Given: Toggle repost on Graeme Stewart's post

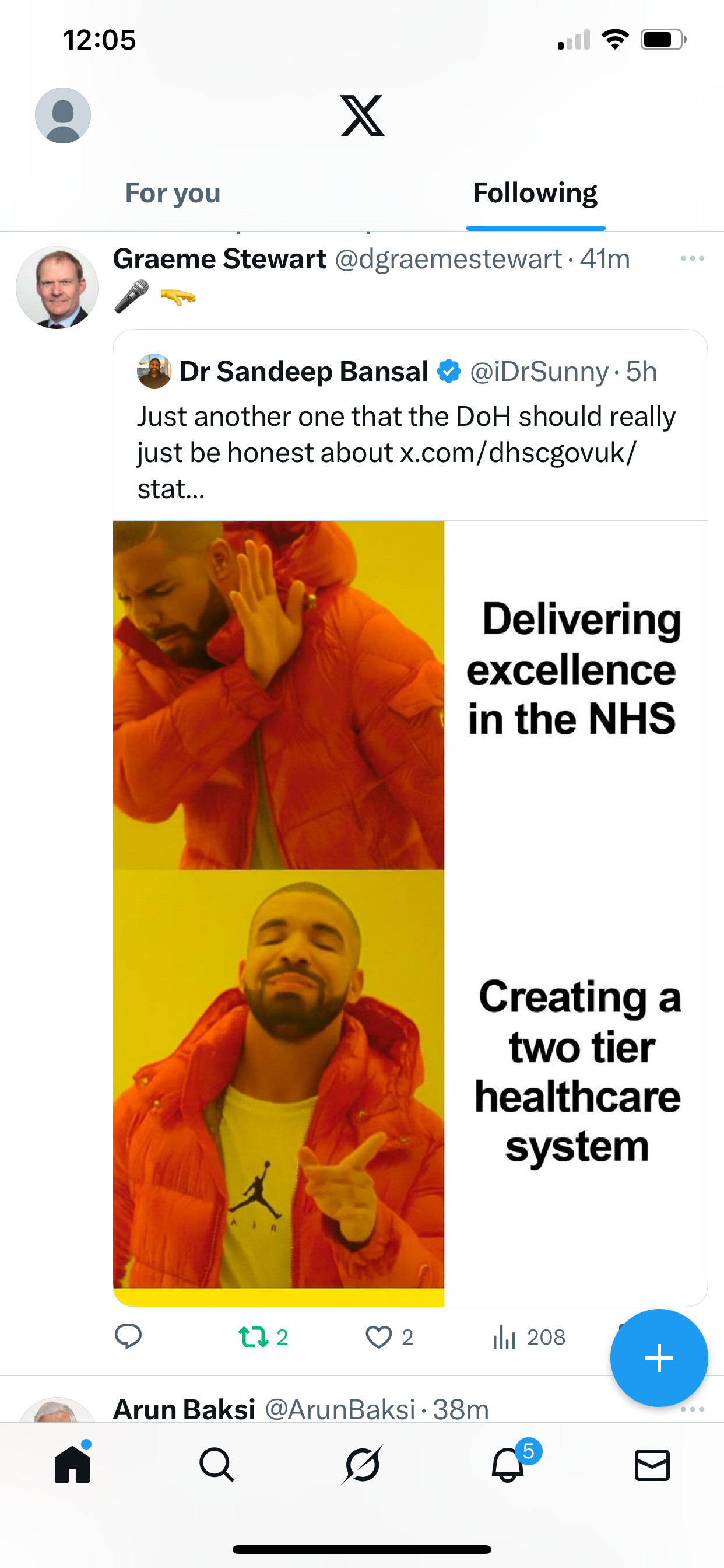Looking at the screenshot, I should [263, 1338].
